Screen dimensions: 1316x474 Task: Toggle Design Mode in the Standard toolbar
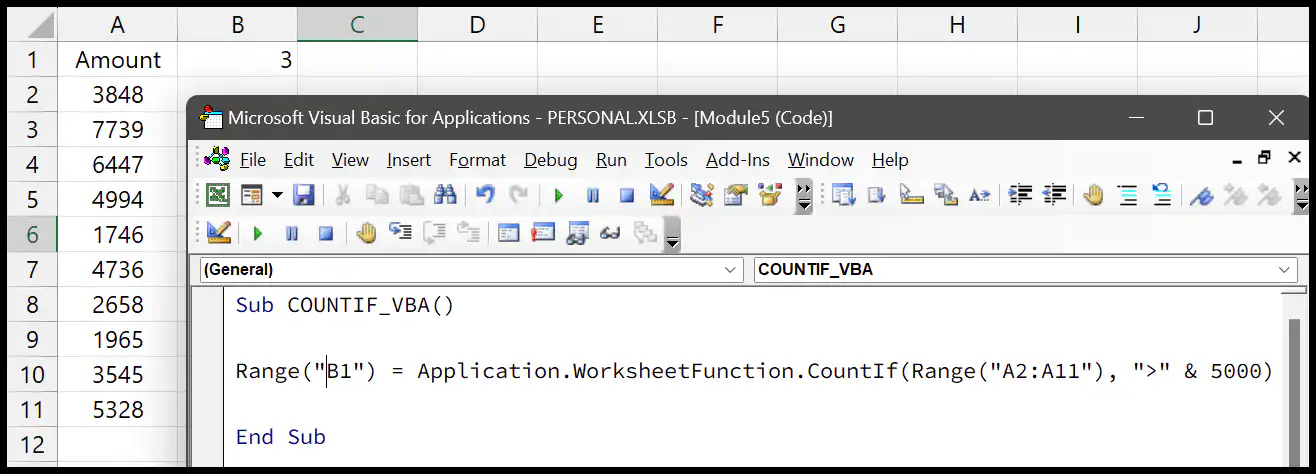click(x=660, y=196)
